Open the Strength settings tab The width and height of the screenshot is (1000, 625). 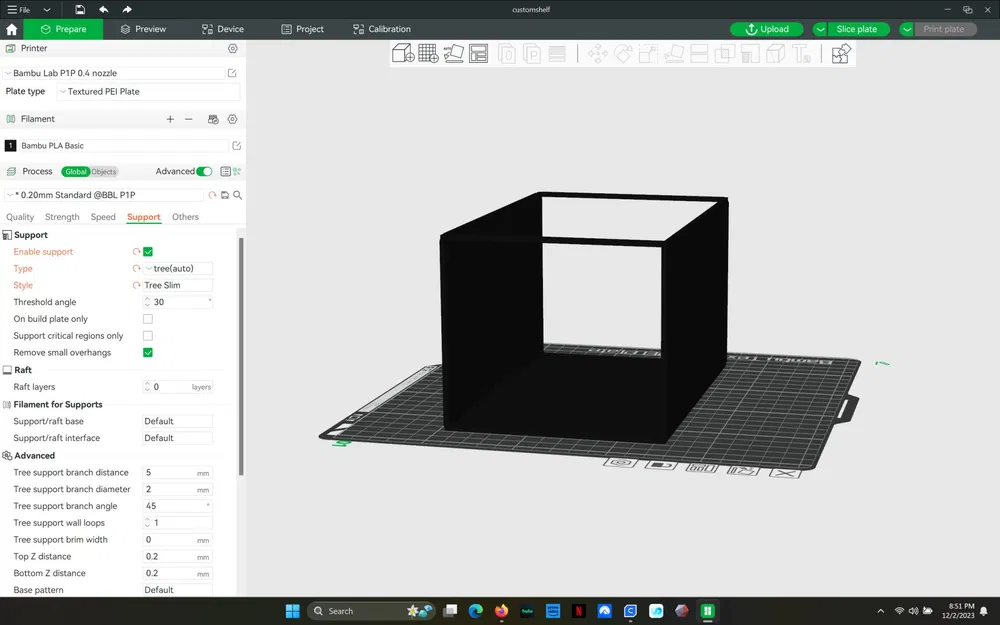[62, 217]
